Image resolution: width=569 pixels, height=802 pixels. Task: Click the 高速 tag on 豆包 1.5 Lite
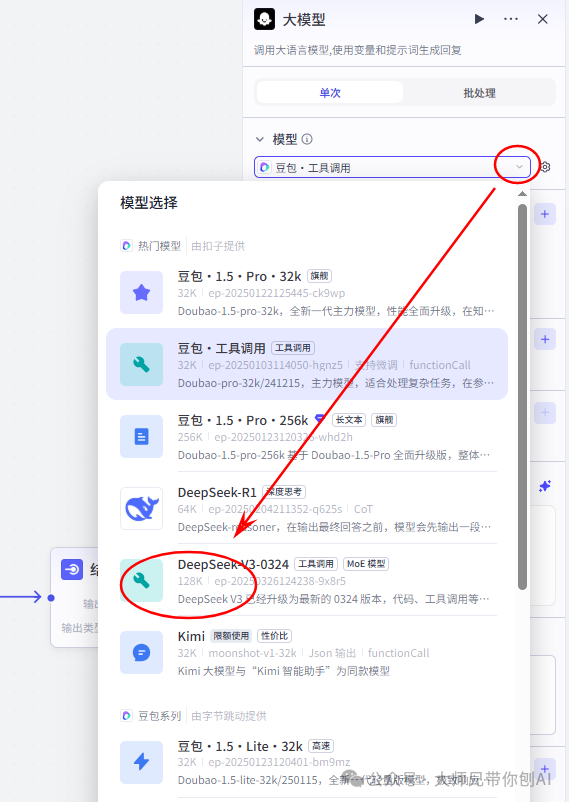pos(321,746)
